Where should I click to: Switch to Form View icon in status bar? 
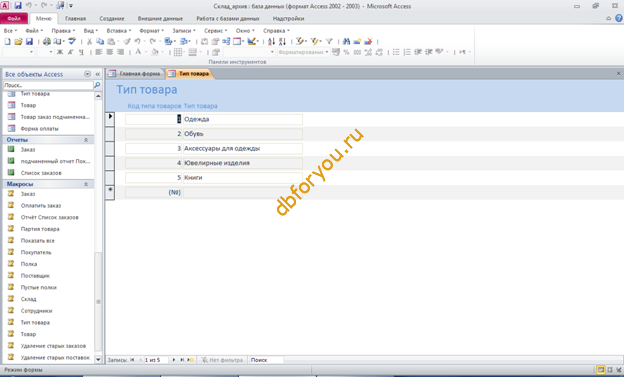click(601, 370)
